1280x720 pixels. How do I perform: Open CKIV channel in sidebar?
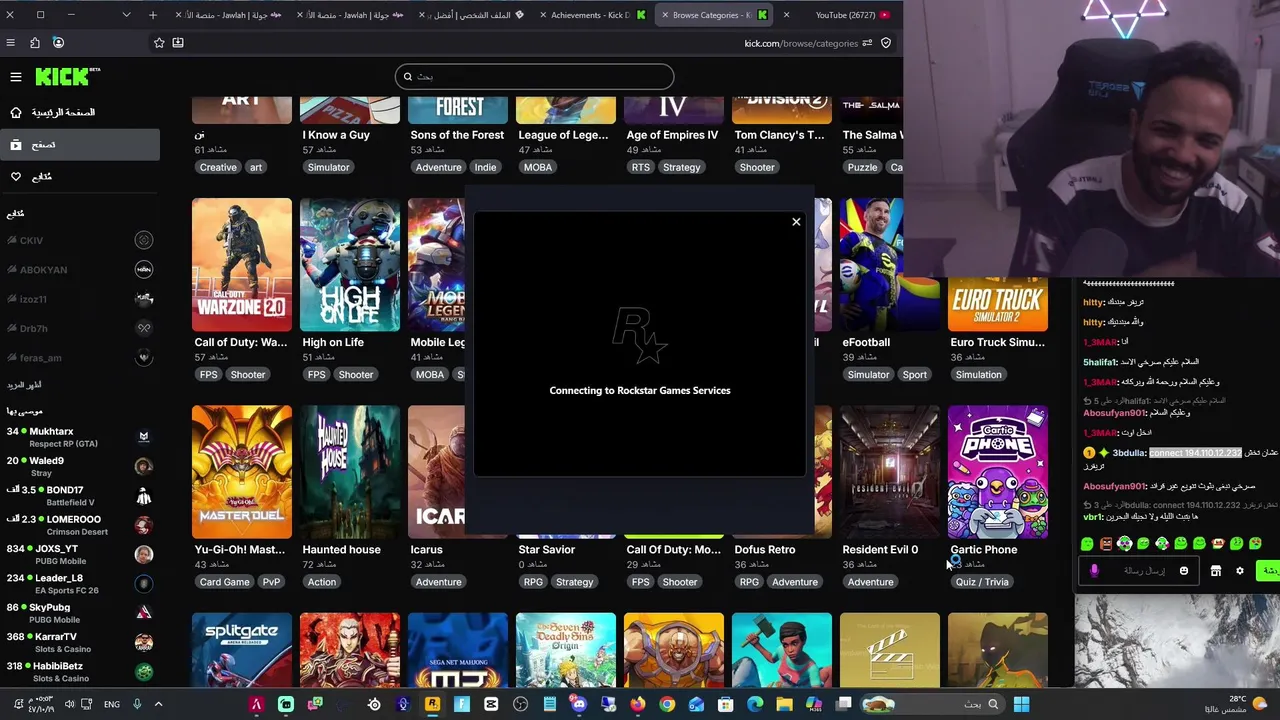click(80, 240)
